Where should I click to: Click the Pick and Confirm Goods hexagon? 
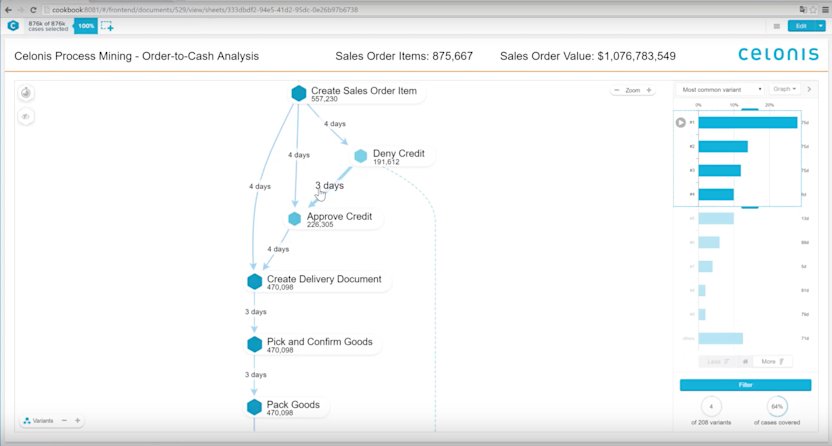(x=255, y=344)
